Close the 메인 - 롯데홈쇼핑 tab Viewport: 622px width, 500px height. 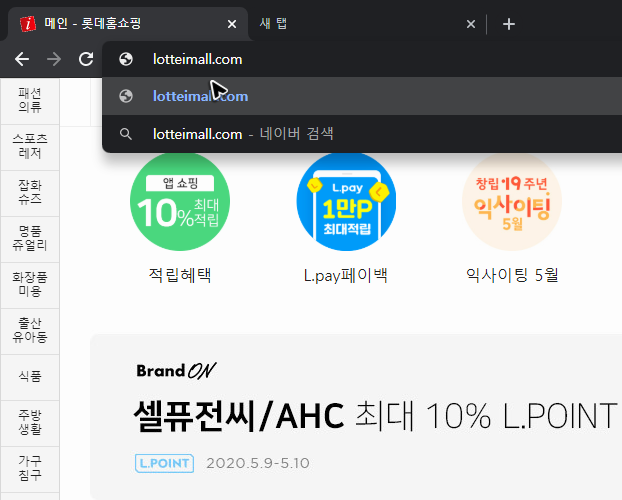232,24
